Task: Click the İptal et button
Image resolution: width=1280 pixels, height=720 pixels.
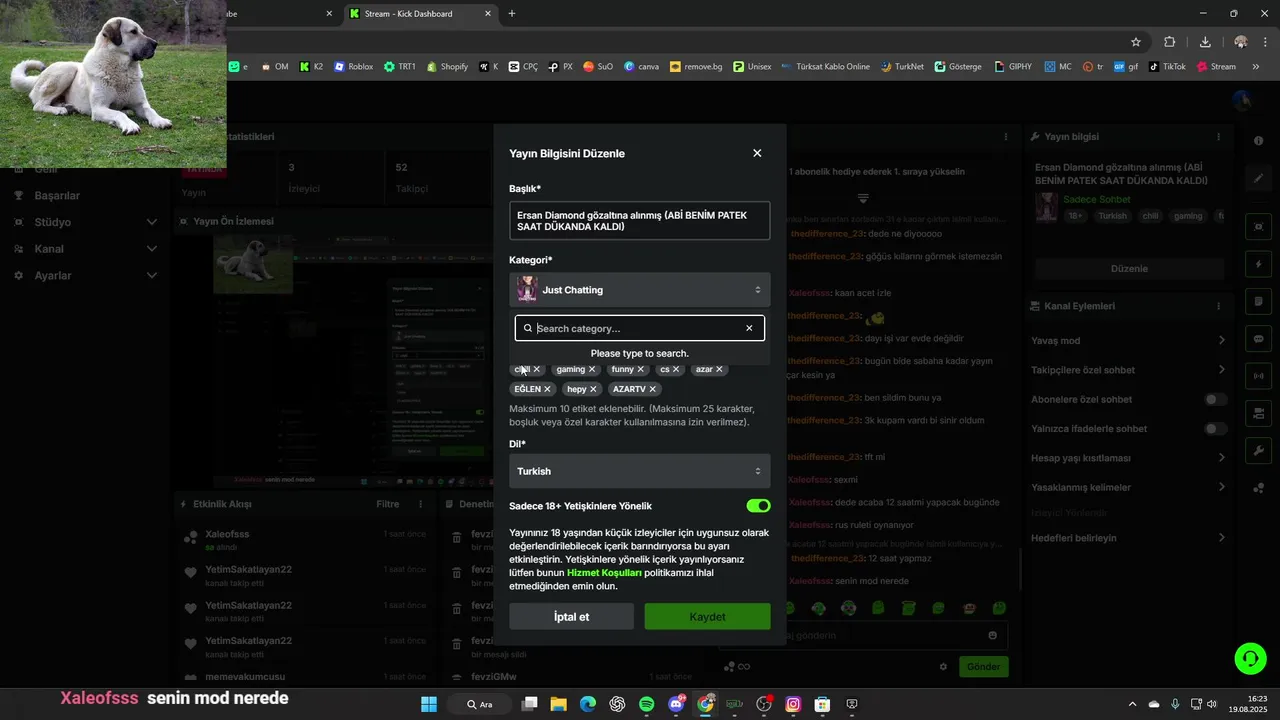Action: [x=571, y=617]
